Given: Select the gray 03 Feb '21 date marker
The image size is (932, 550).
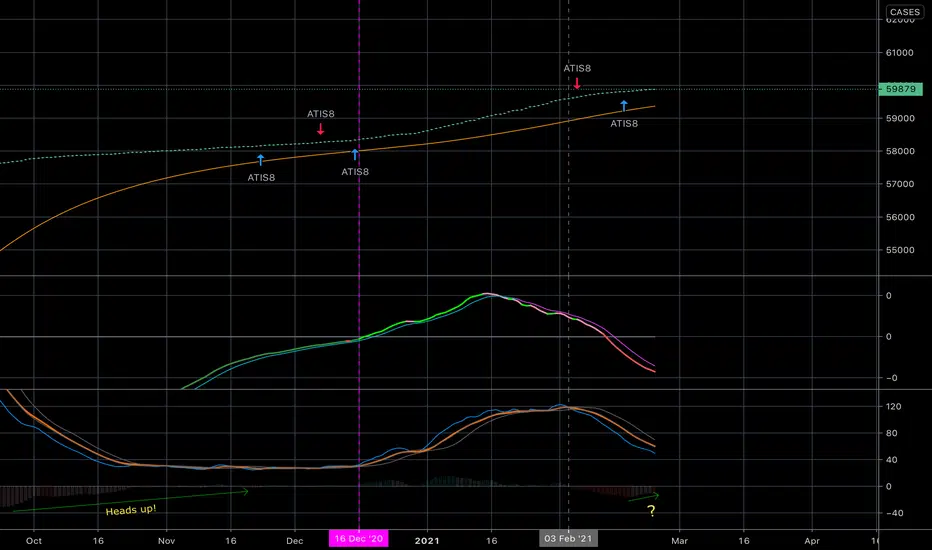Looking at the screenshot, I should (568, 539).
